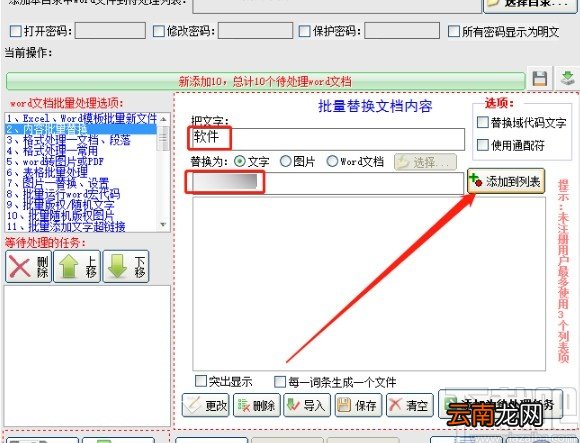Select 图片 radio button
This screenshot has height=443, width=580.
[x=285, y=161]
